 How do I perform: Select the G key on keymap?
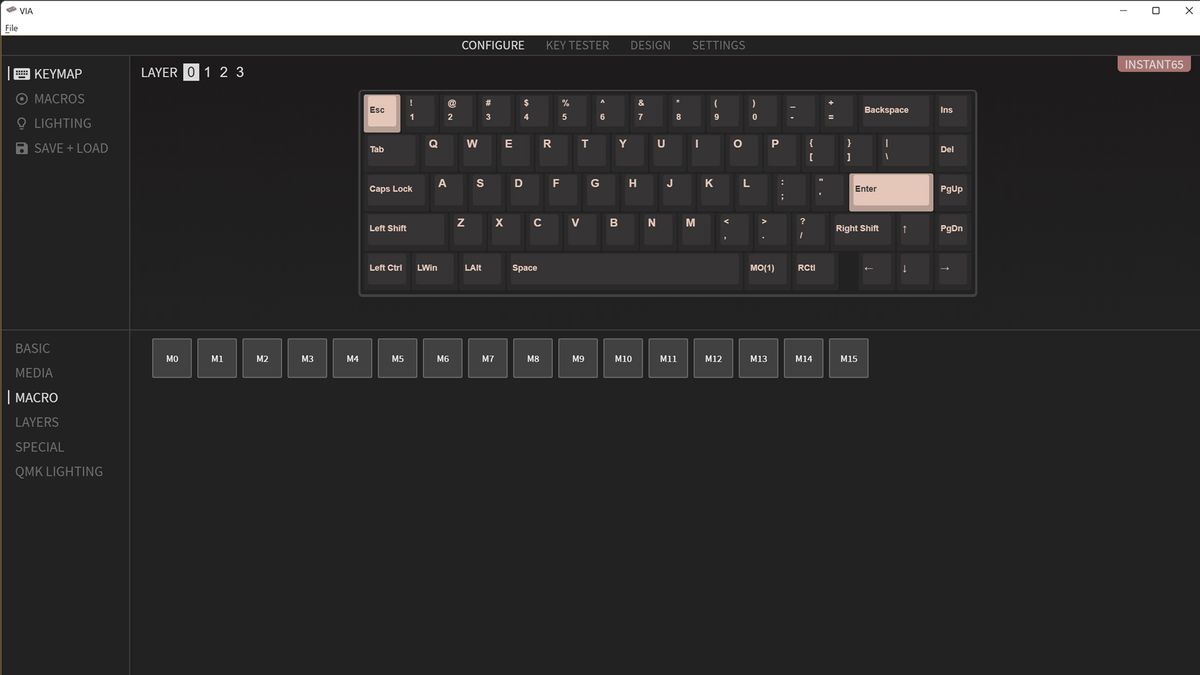click(601, 192)
